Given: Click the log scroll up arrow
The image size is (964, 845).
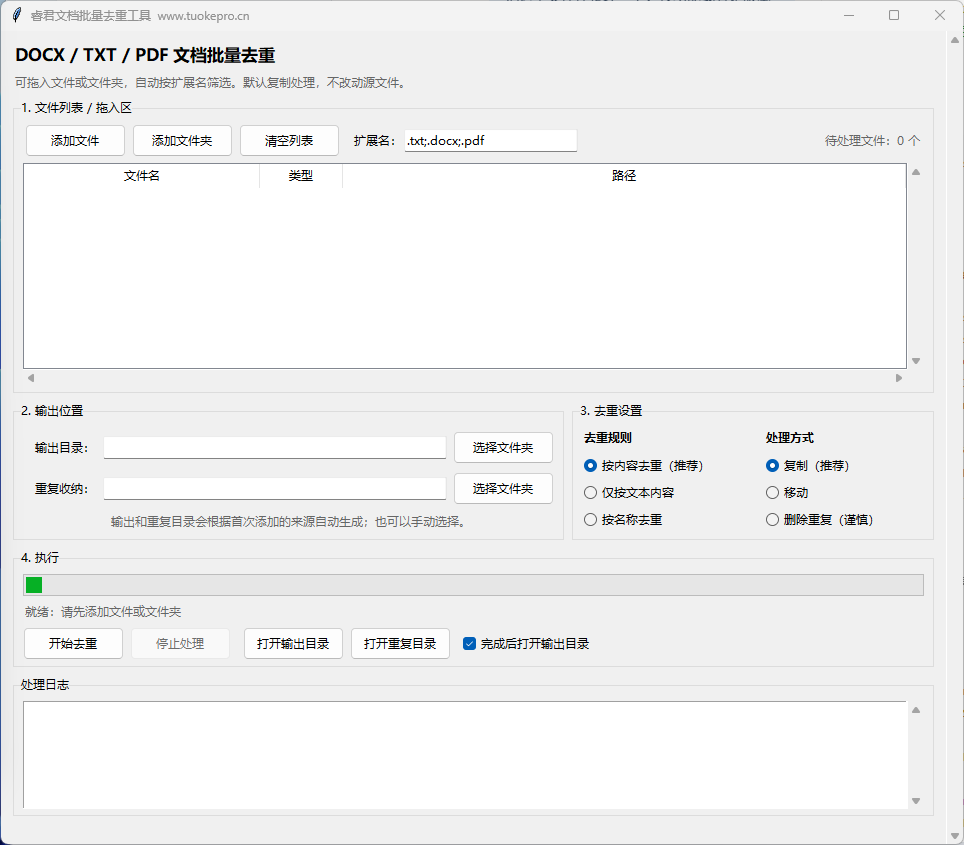Looking at the screenshot, I should [x=916, y=710].
